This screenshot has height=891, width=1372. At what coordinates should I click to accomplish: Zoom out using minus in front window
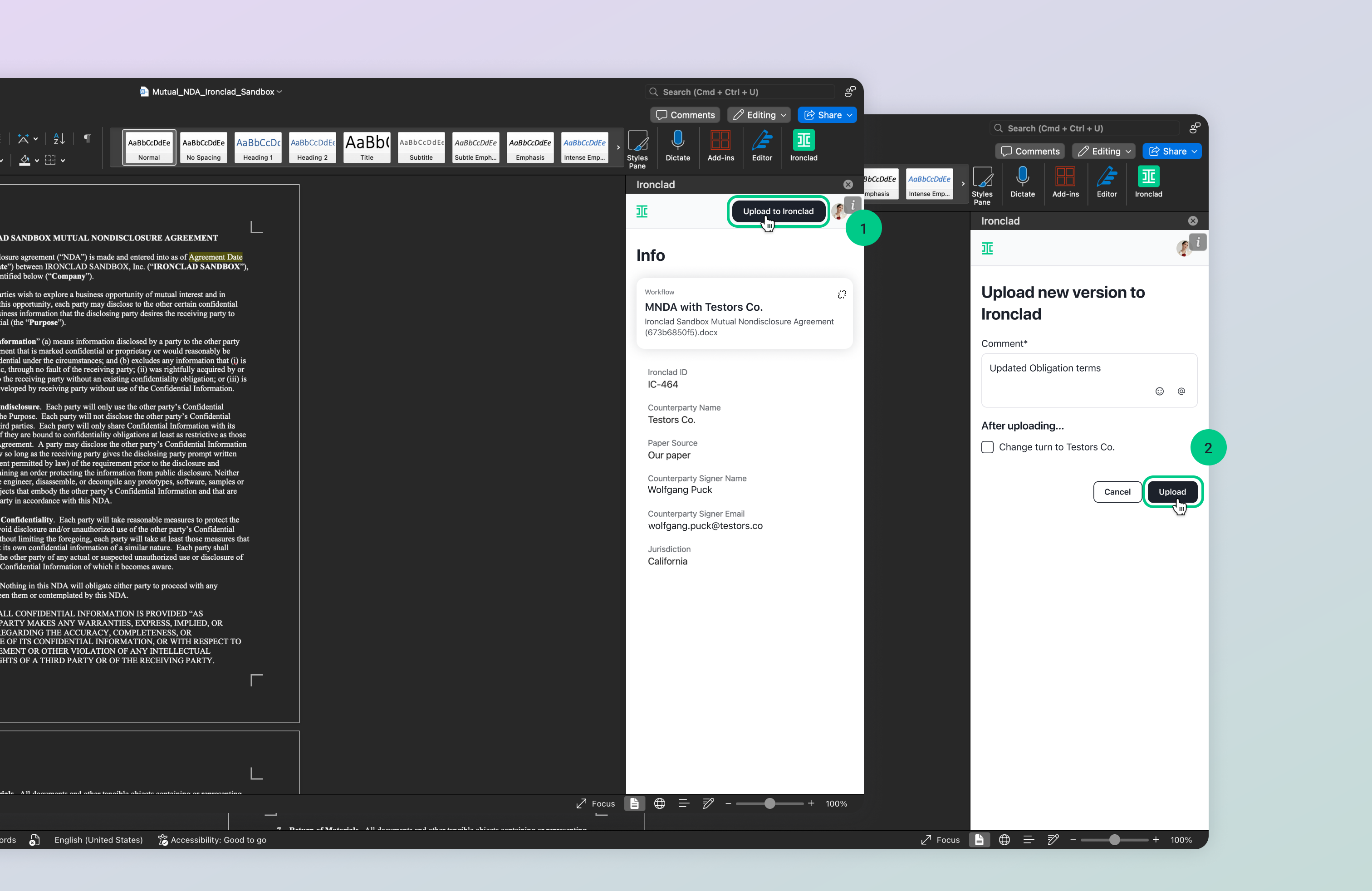[728, 803]
